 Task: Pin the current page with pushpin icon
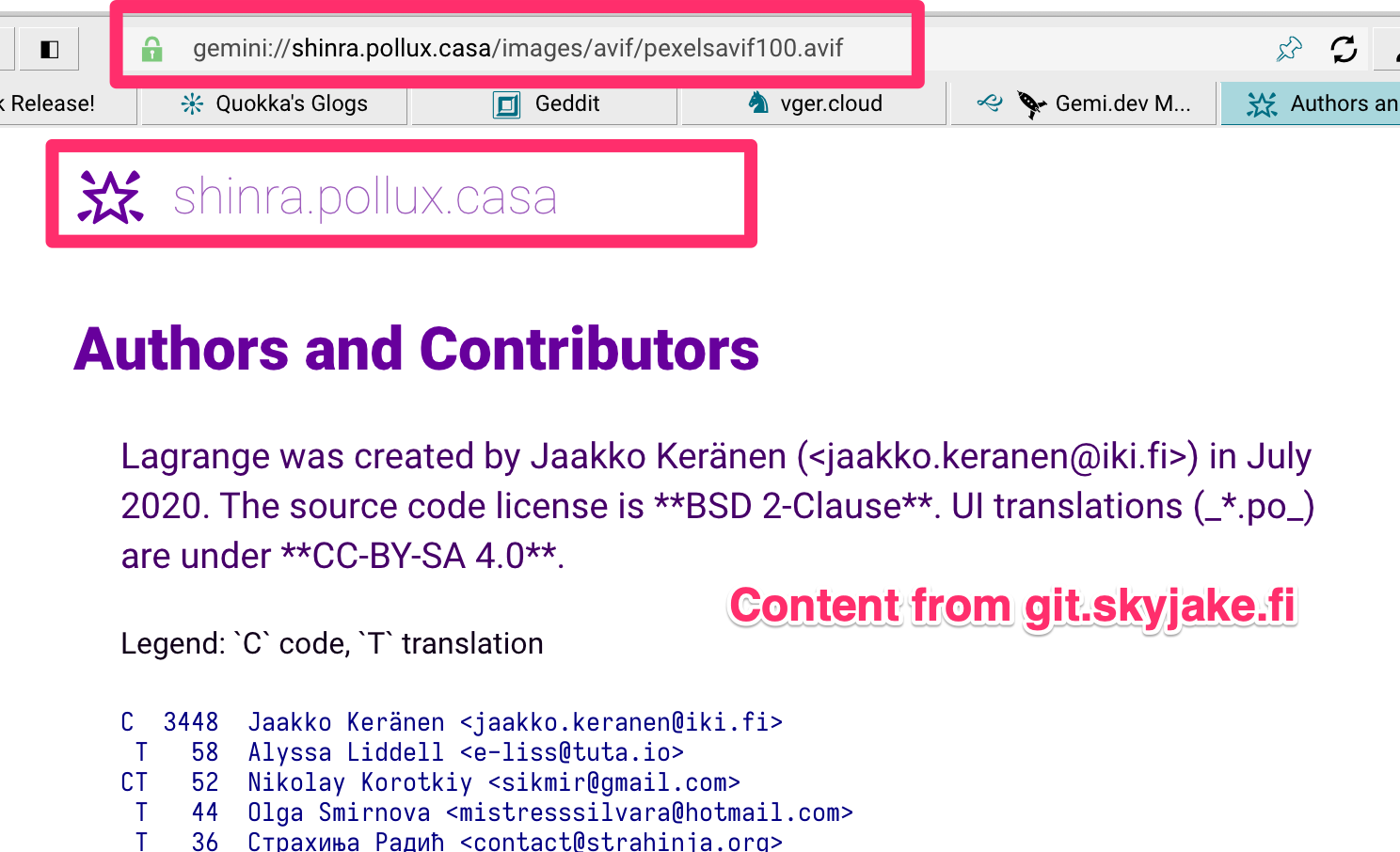click(x=1289, y=48)
